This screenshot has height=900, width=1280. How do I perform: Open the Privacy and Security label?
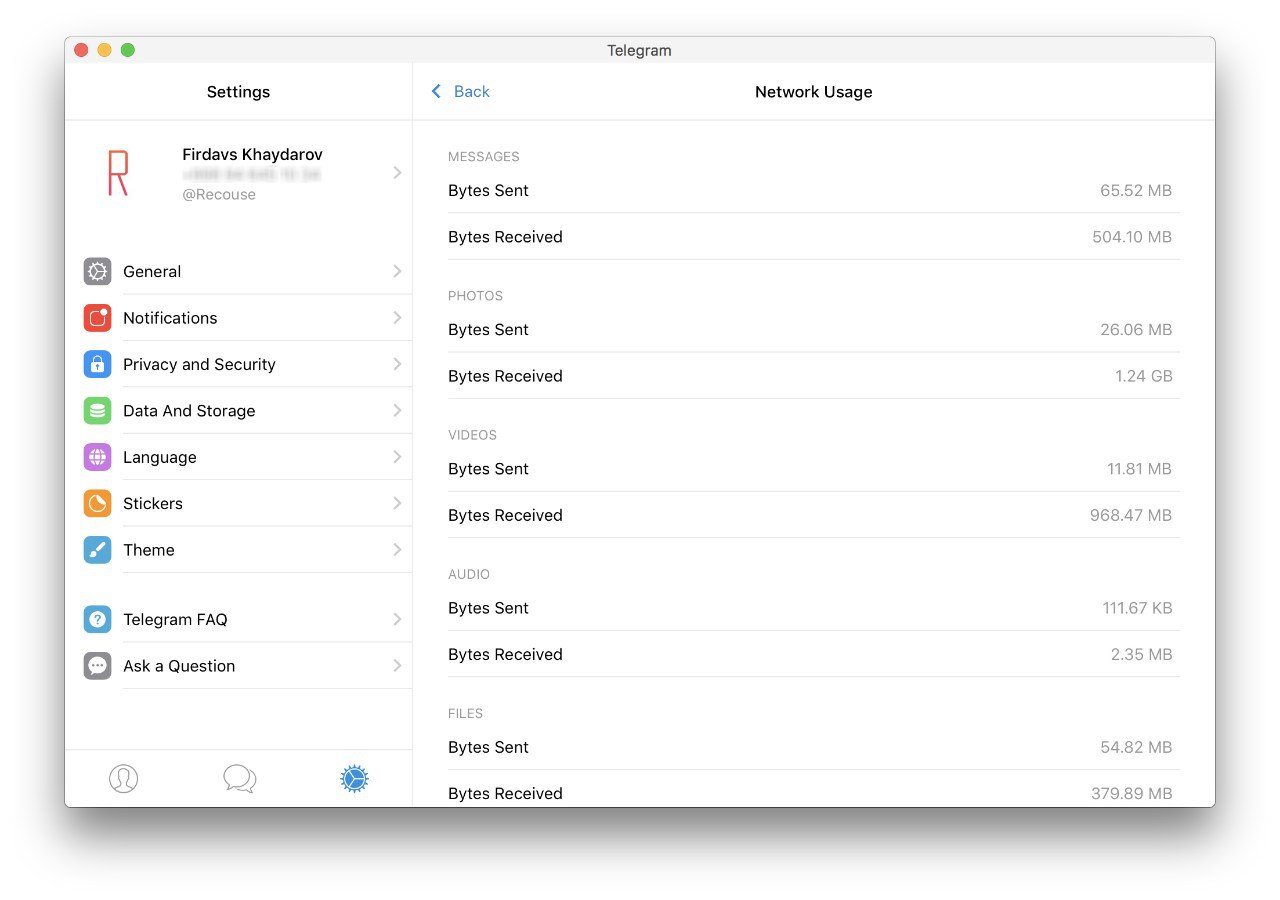199,365
